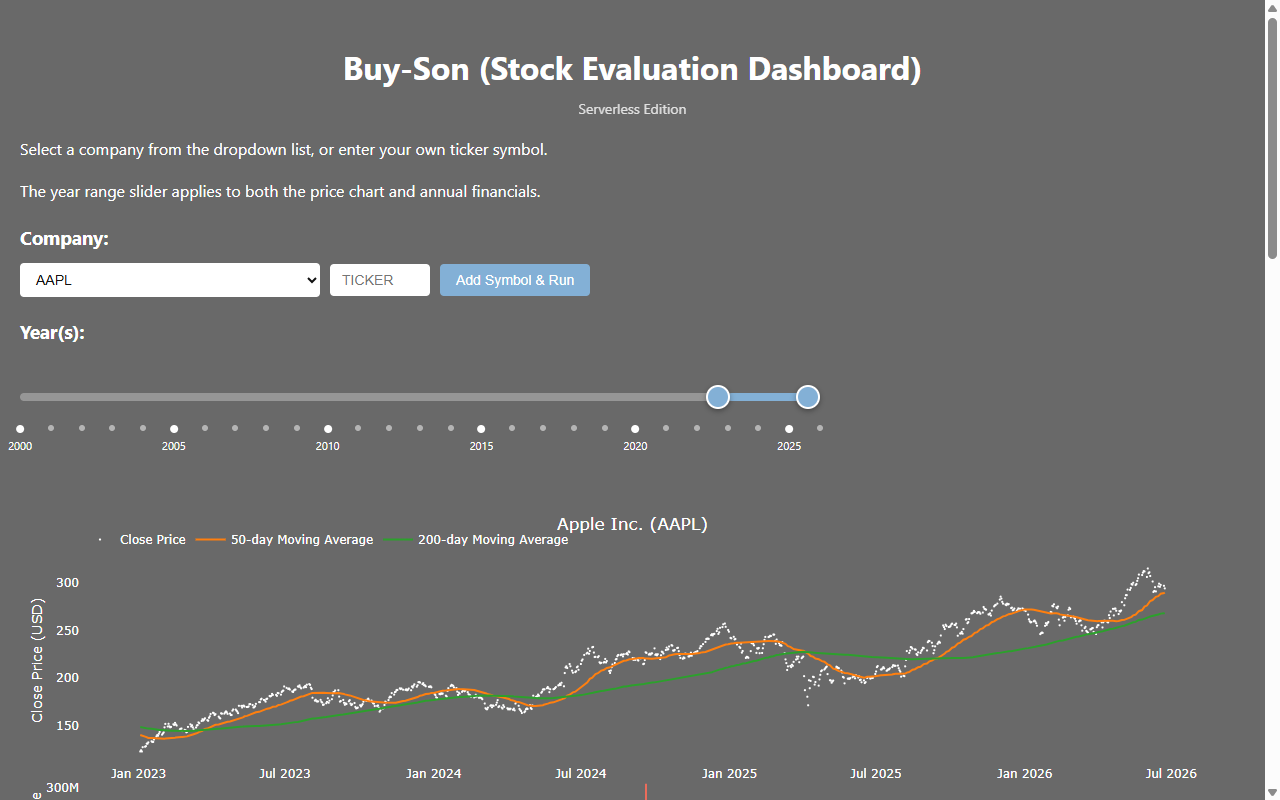Click the Jan 2023 x-axis label
Image resolution: width=1280 pixels, height=800 pixels.
tap(138, 773)
